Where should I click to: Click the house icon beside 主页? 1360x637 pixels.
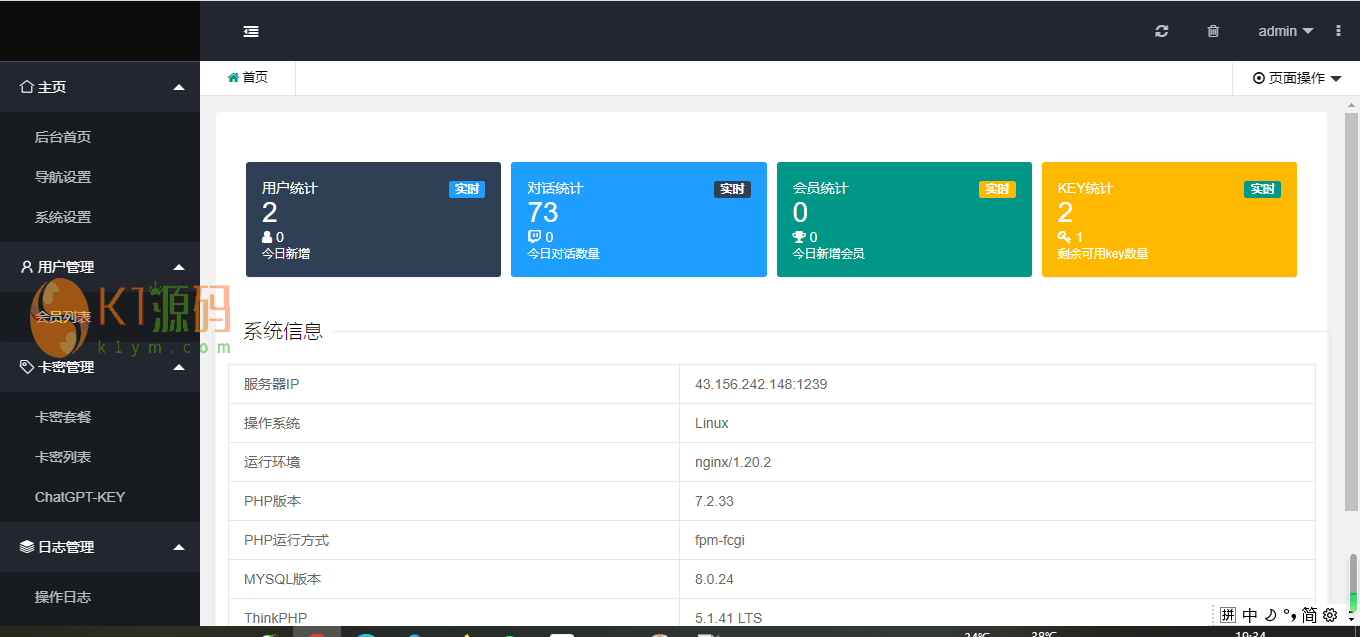coord(27,87)
